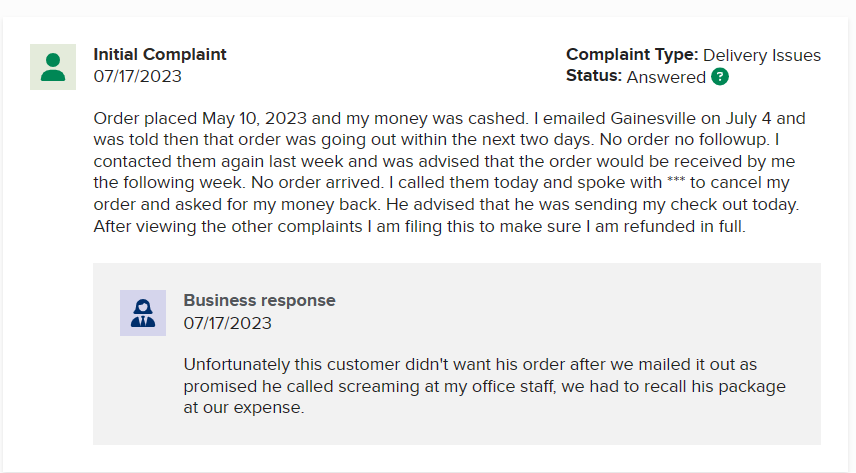Click the customer avatar icon
The width and height of the screenshot is (856, 473).
[x=53, y=67]
